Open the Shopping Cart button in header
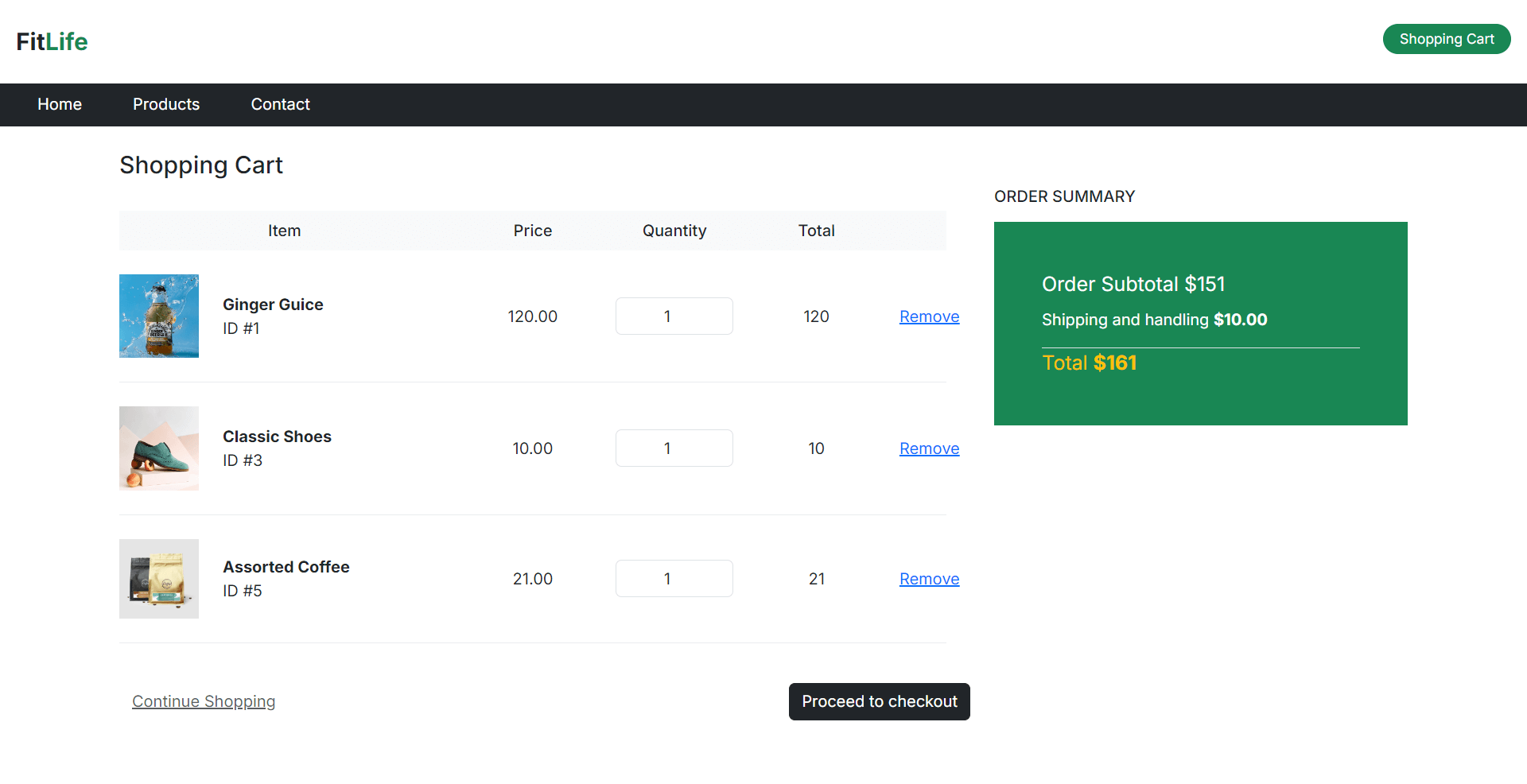This screenshot has height=784, width=1527. [1446, 39]
